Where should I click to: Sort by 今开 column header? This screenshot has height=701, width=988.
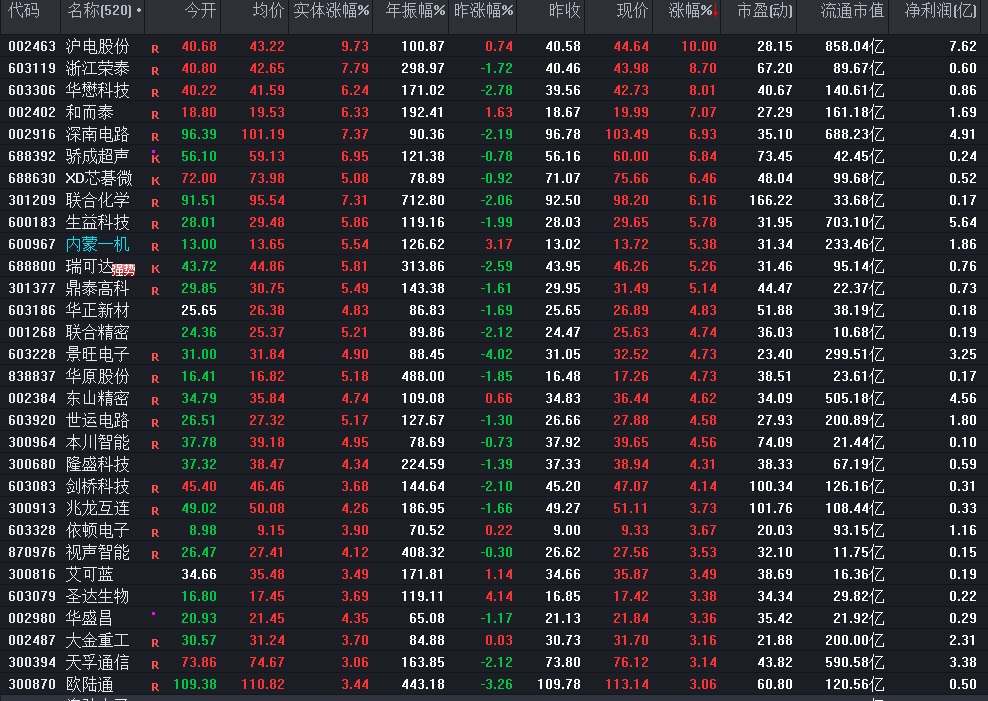pos(200,11)
